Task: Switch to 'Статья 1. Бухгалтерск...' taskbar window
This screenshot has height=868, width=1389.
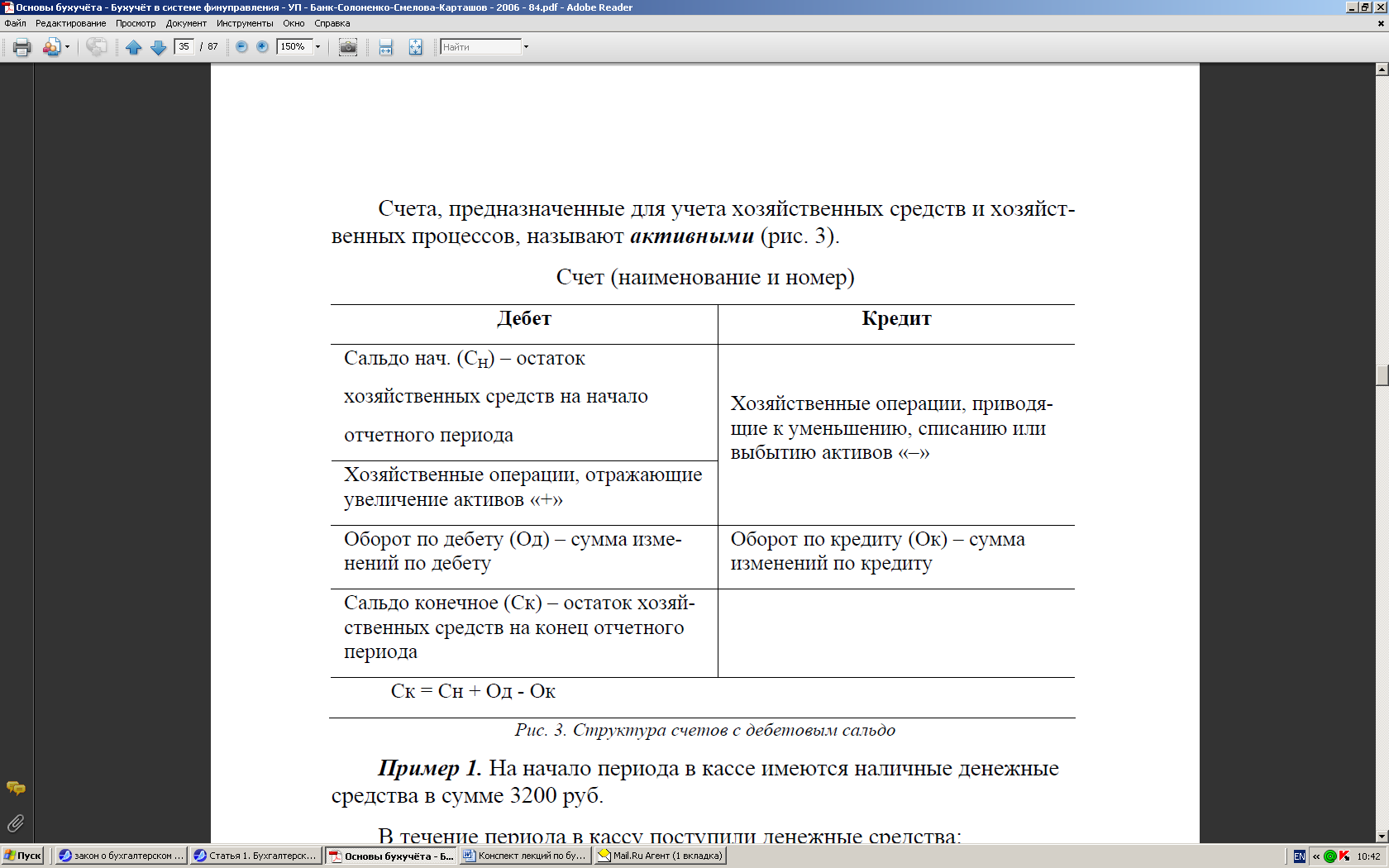Action: 255,856
